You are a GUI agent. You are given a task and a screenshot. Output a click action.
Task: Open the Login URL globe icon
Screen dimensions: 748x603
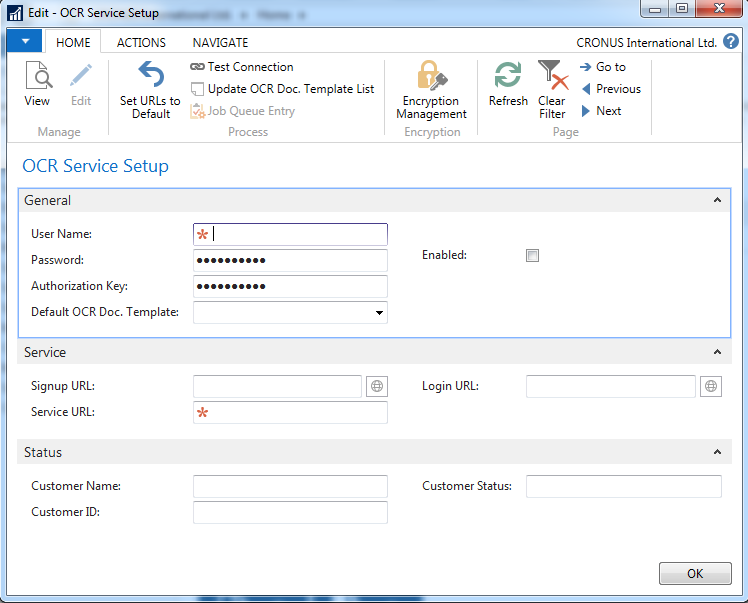click(x=710, y=386)
